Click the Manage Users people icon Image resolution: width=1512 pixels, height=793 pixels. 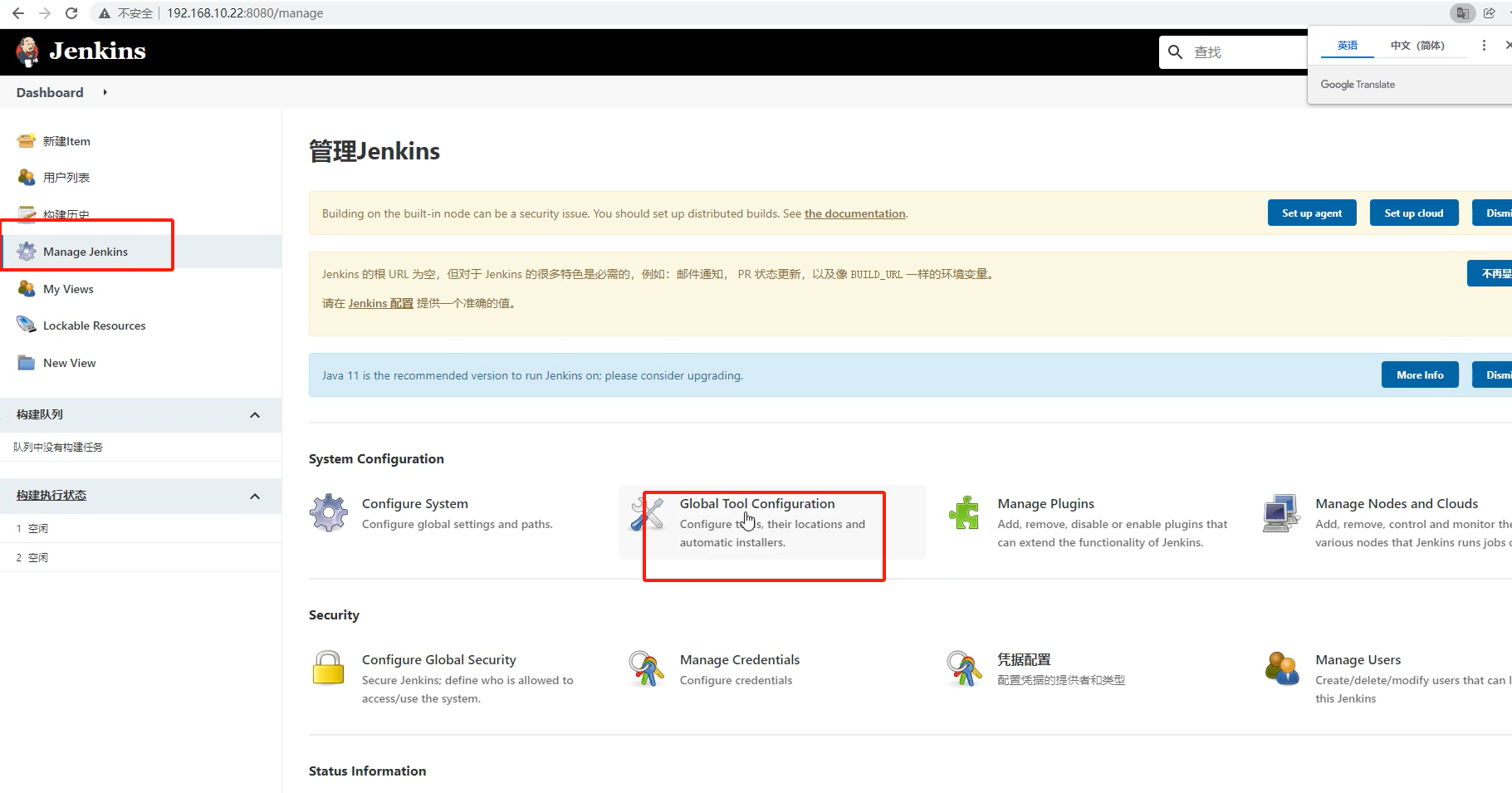1282,668
